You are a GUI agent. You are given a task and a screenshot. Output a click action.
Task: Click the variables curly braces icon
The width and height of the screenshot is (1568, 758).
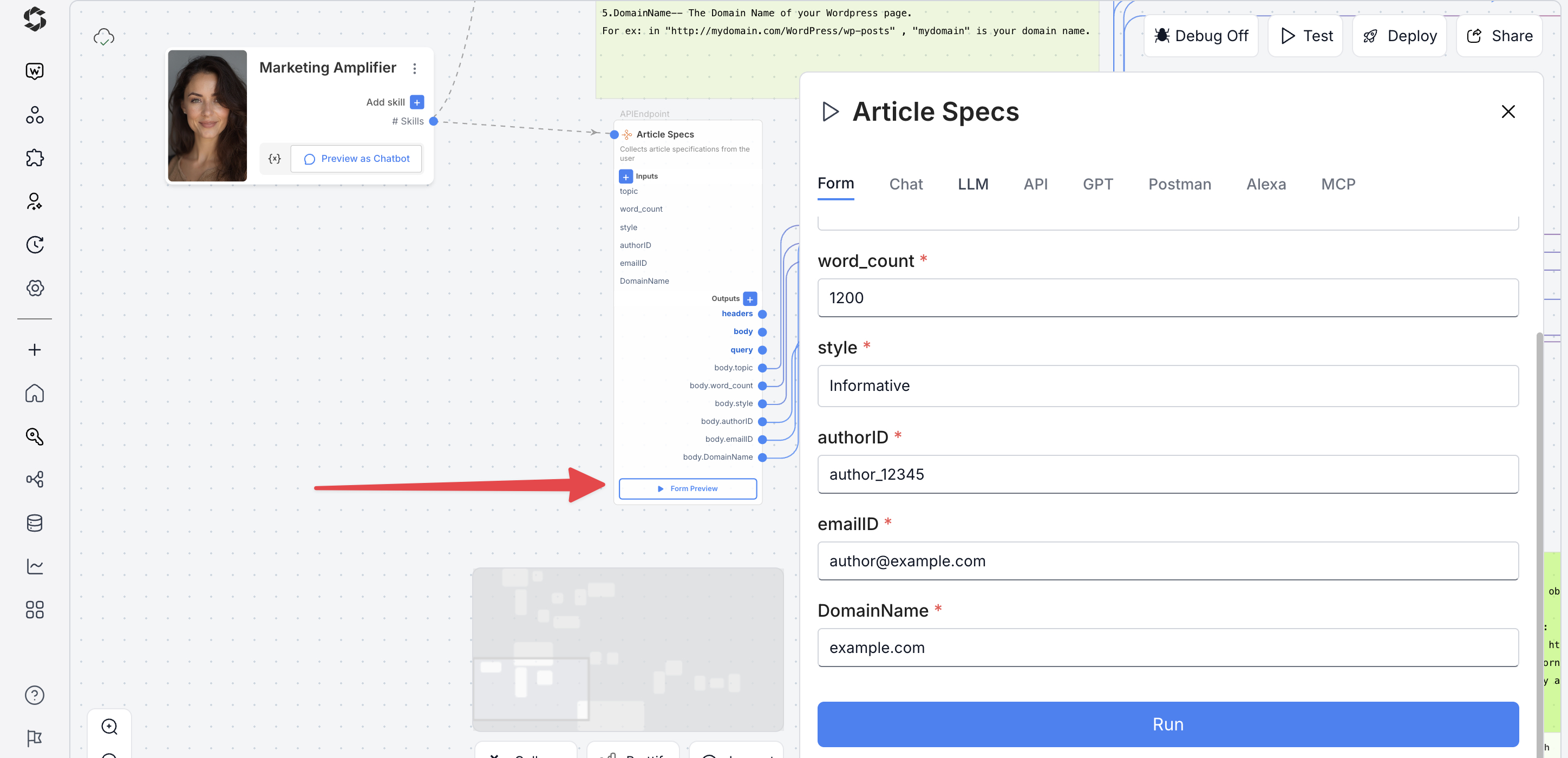coord(275,158)
